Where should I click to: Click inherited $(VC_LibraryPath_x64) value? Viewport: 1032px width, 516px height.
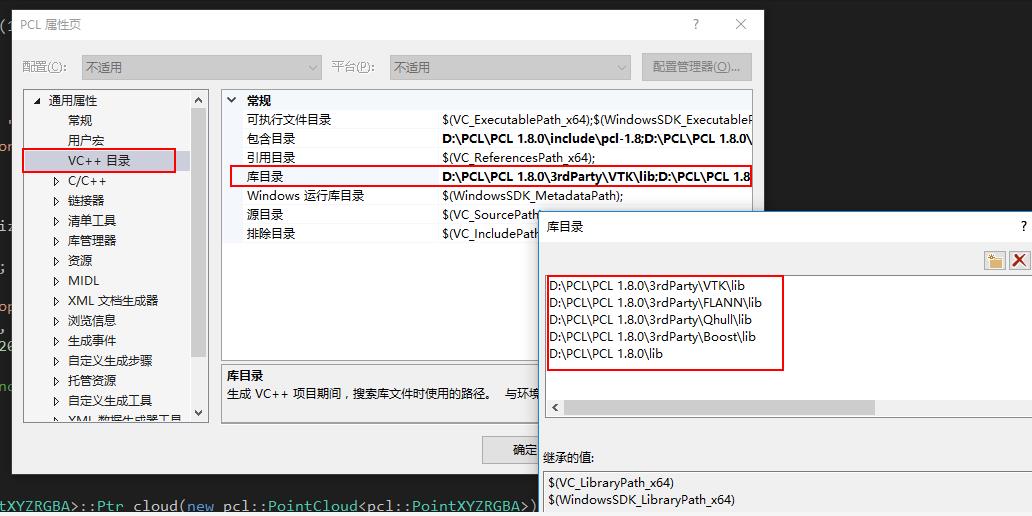tap(611, 482)
